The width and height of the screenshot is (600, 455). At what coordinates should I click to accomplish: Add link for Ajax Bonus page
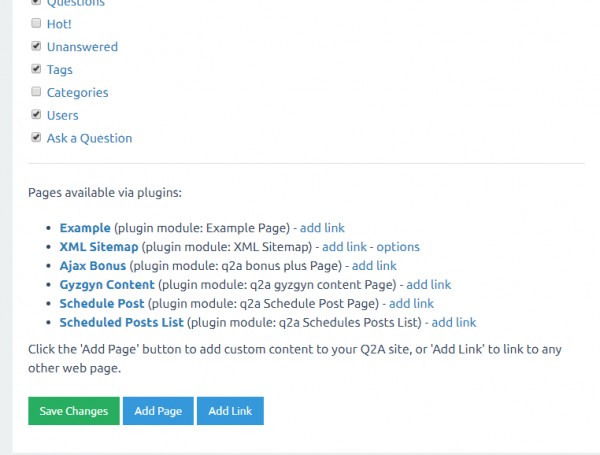pyautogui.click(x=374, y=266)
